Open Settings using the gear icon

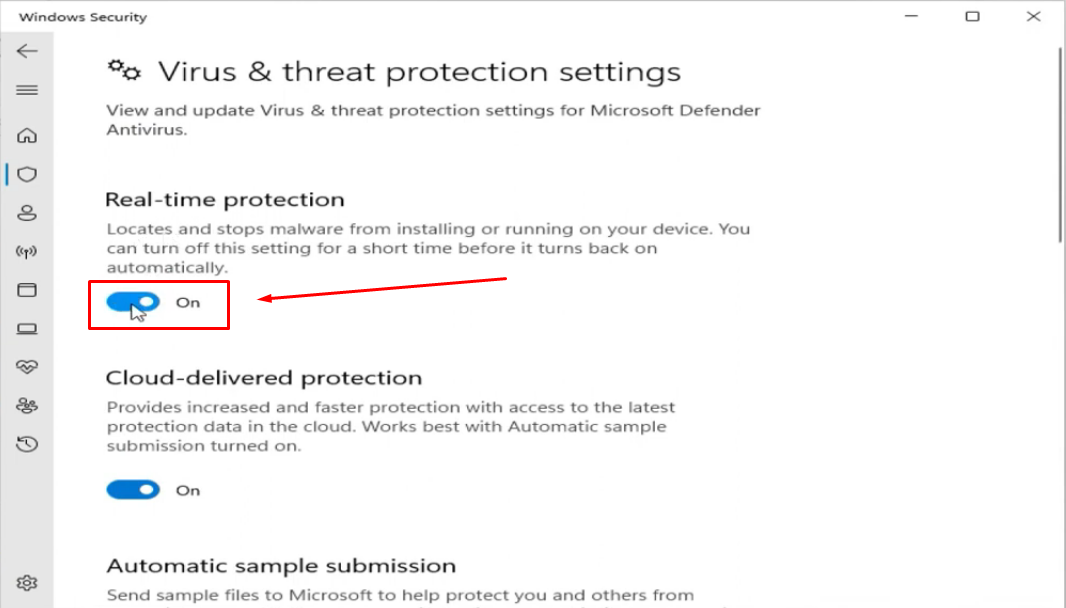27,582
